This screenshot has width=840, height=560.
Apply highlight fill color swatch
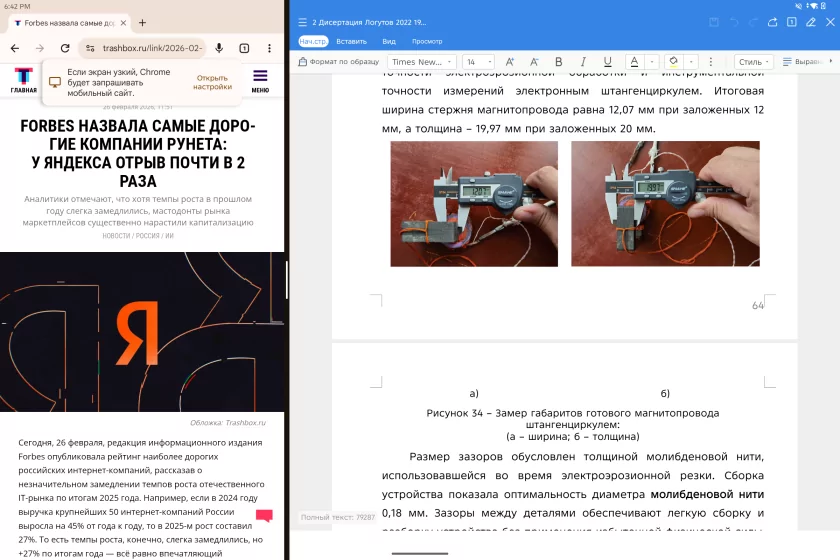[673, 62]
